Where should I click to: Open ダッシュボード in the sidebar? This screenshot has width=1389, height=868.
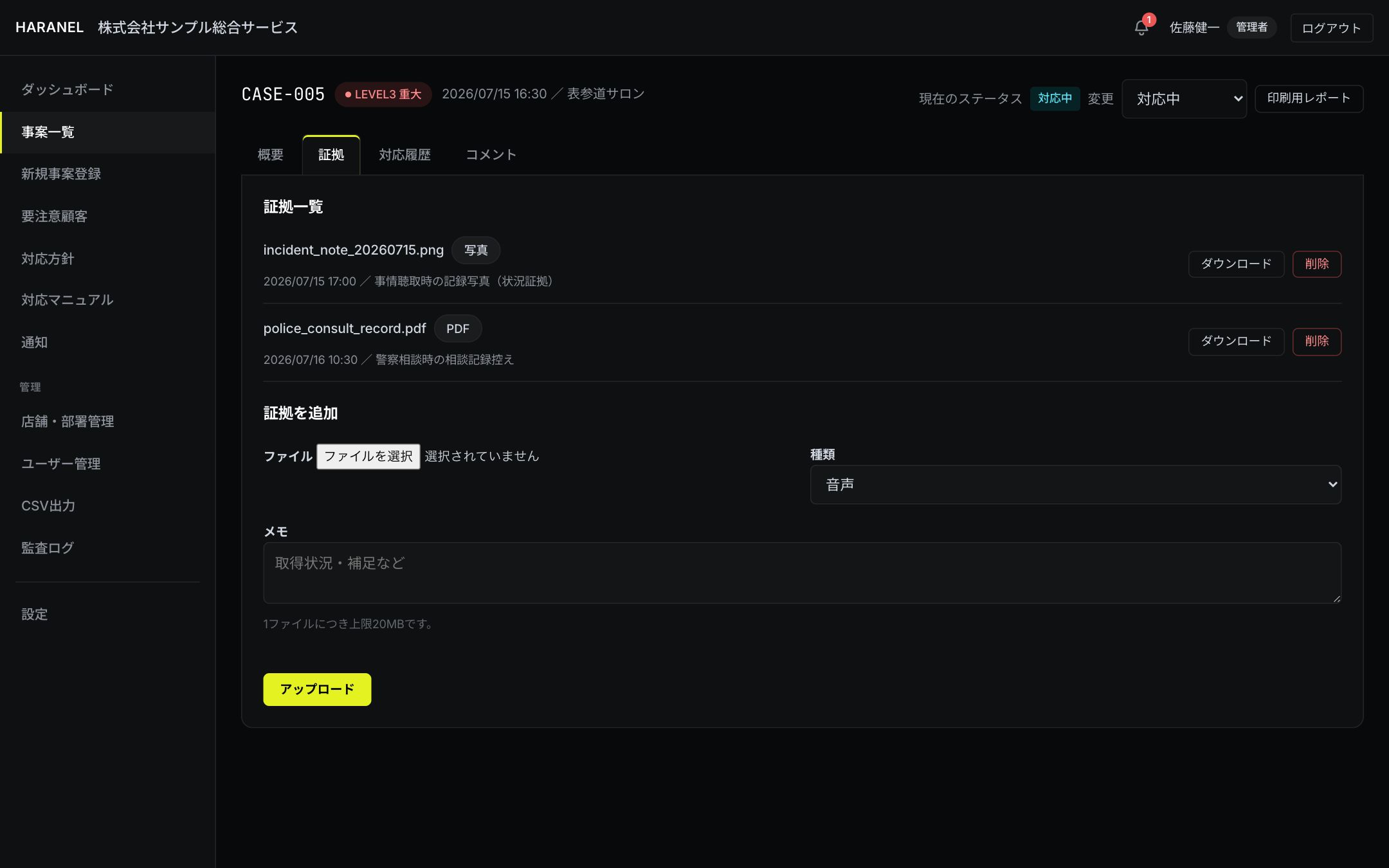107,90
